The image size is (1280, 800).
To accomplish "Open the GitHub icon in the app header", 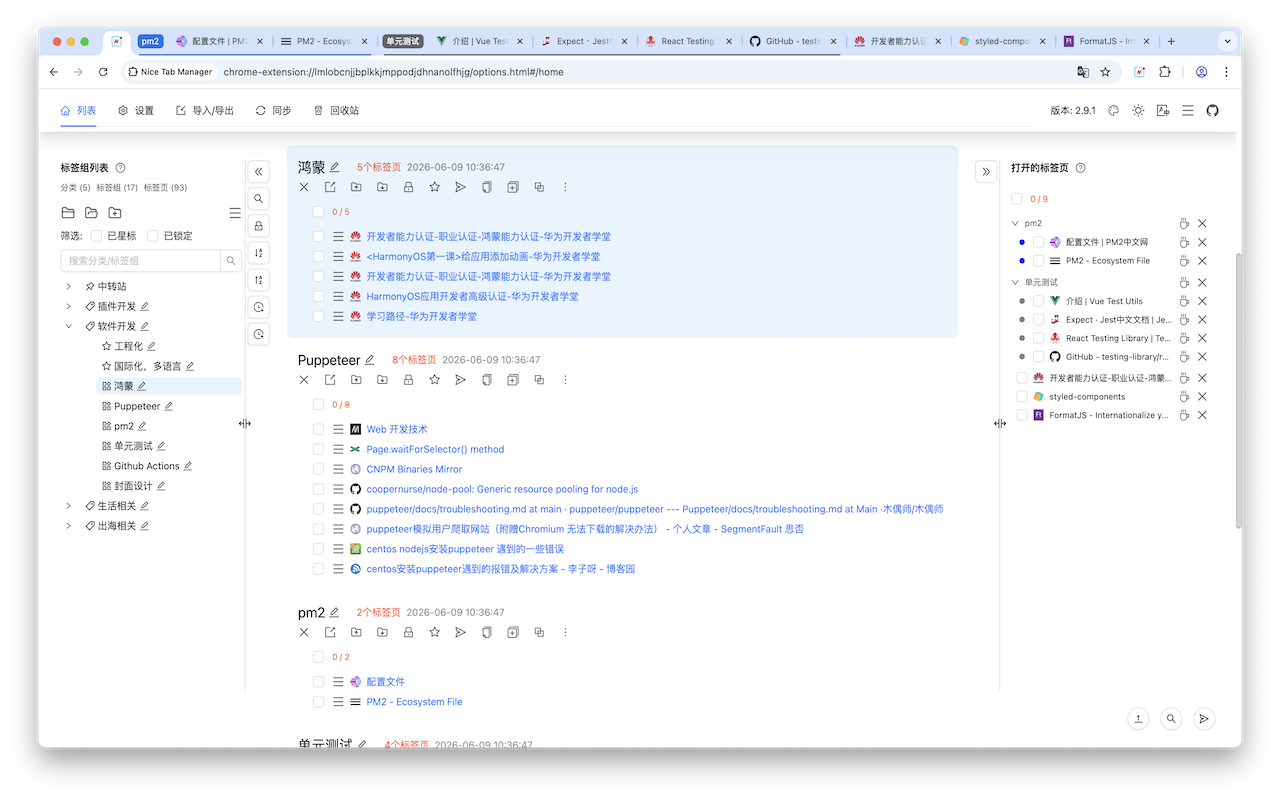I will pos(1213,111).
